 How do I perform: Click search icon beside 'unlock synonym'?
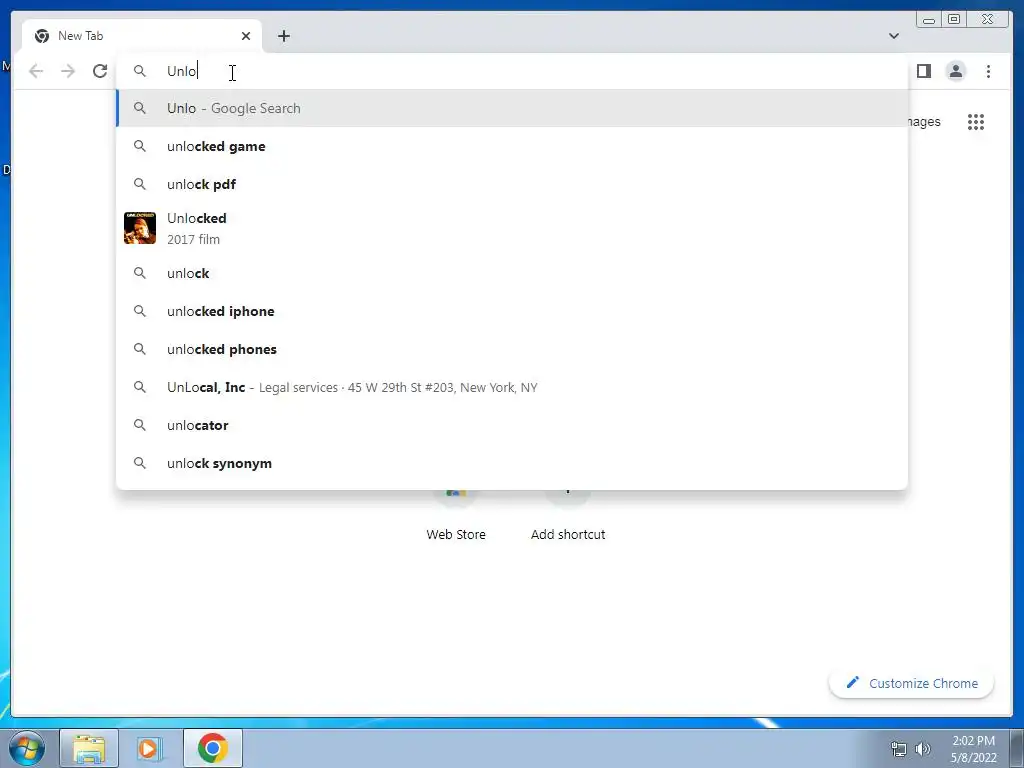tap(140, 463)
